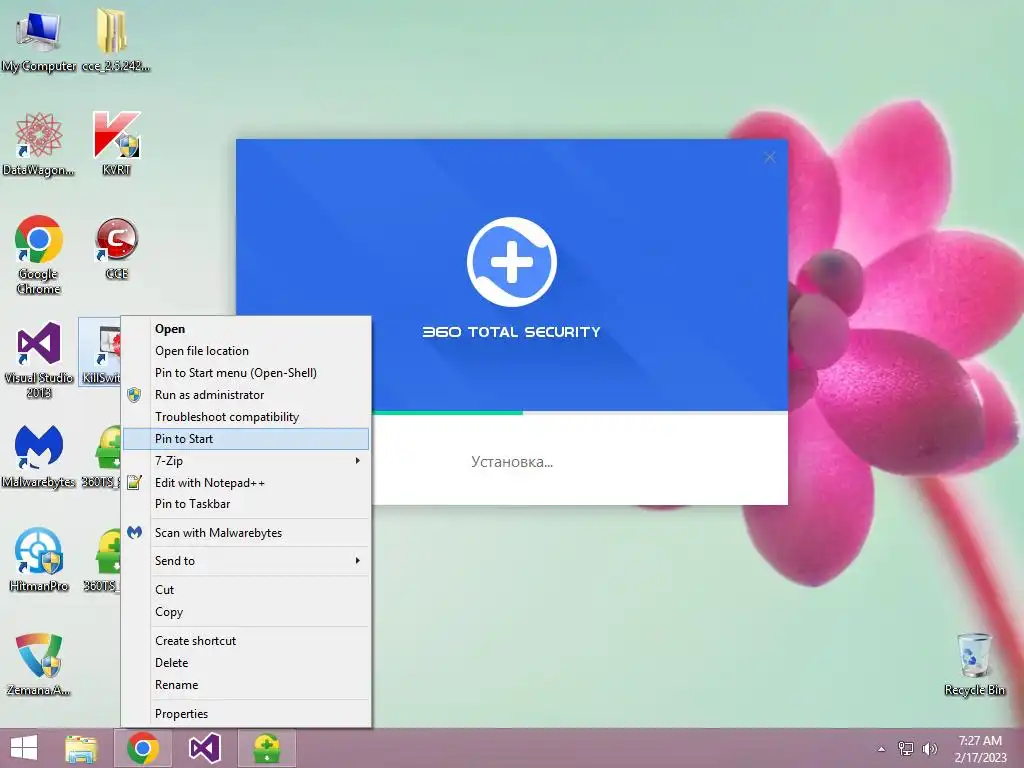Click Pin to Start entry
The height and width of the screenshot is (768, 1024).
246,439
